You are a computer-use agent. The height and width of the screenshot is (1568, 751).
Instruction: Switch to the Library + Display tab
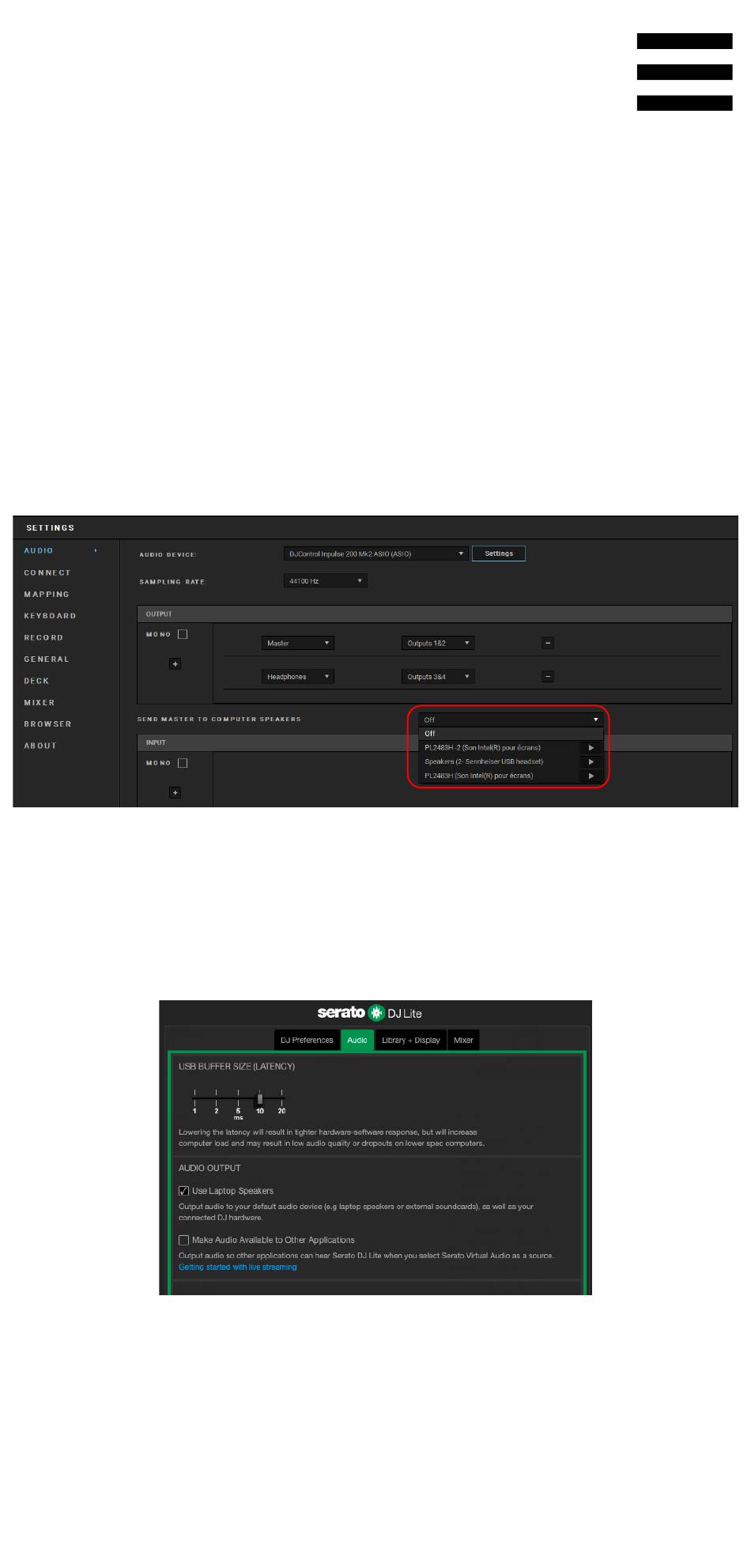tap(410, 1041)
